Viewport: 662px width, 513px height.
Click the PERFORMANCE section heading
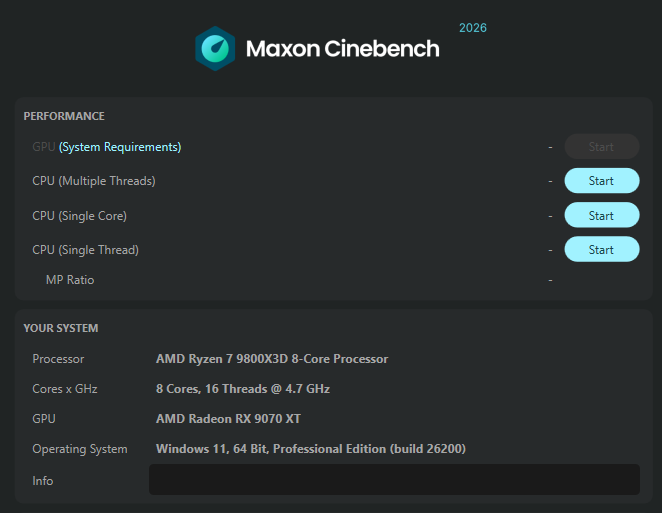64,116
